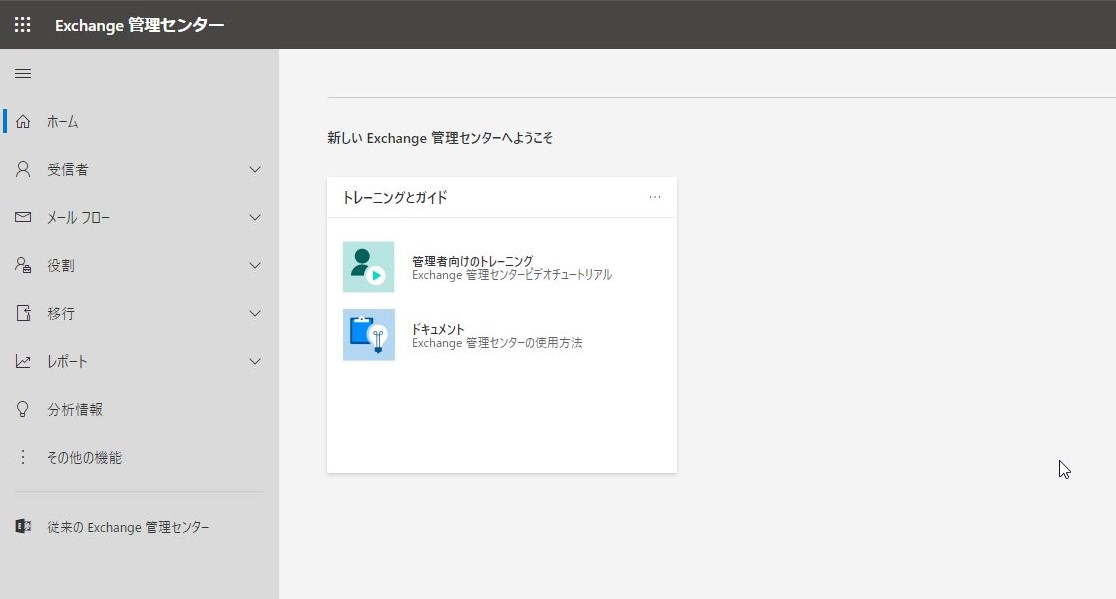Click the 受信者 recipients person icon
The width and height of the screenshot is (1116, 599).
pyautogui.click(x=22, y=169)
